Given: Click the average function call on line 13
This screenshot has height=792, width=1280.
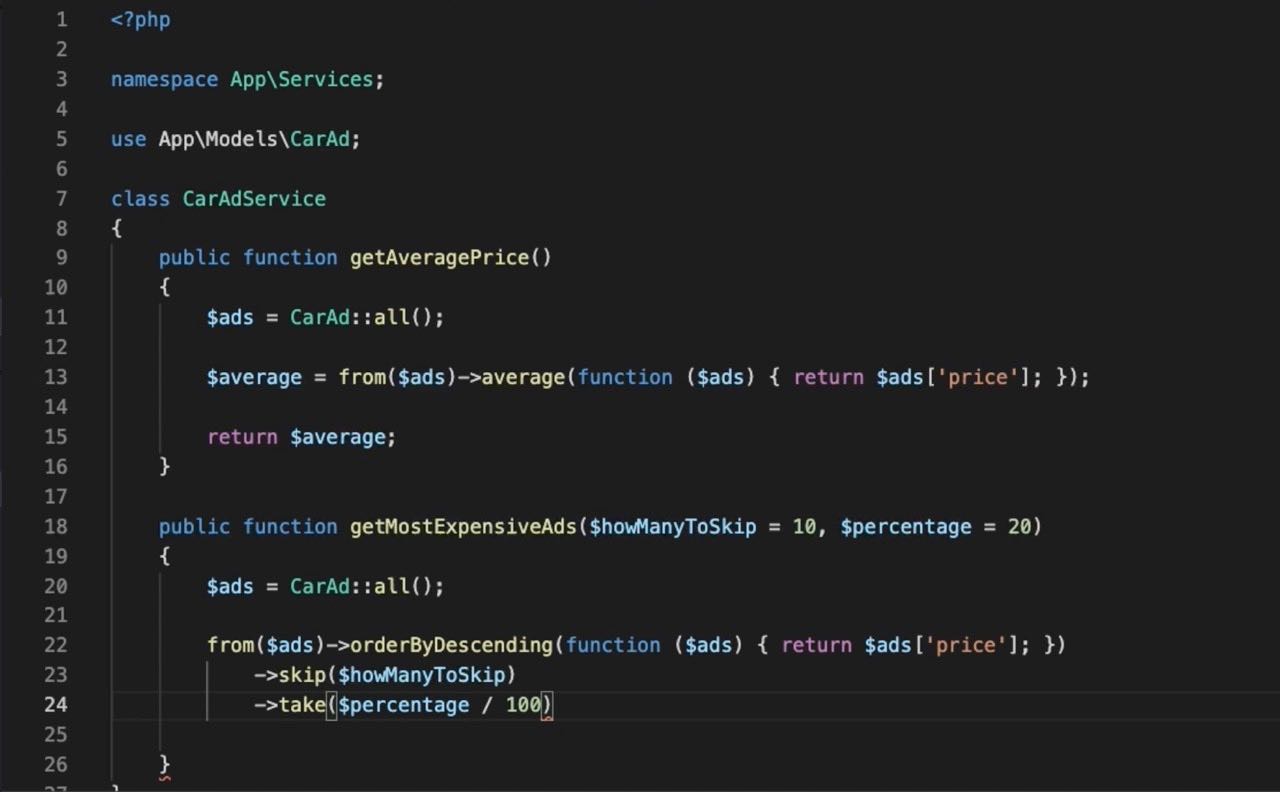Looking at the screenshot, I should [521, 377].
